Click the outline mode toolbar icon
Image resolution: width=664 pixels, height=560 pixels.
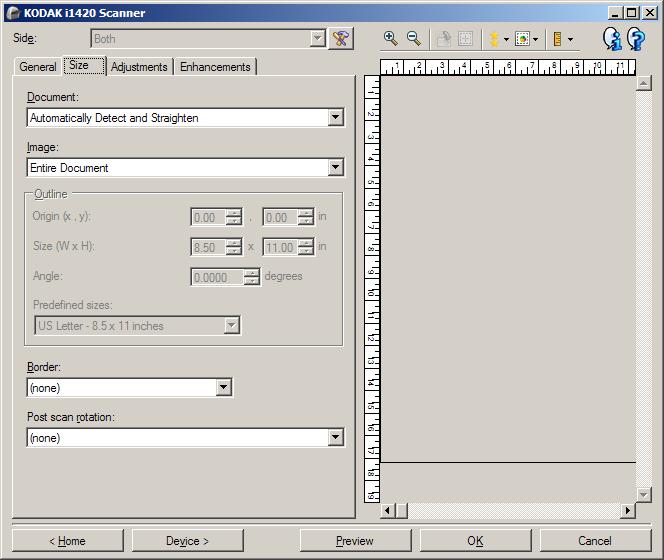[x=522, y=39]
